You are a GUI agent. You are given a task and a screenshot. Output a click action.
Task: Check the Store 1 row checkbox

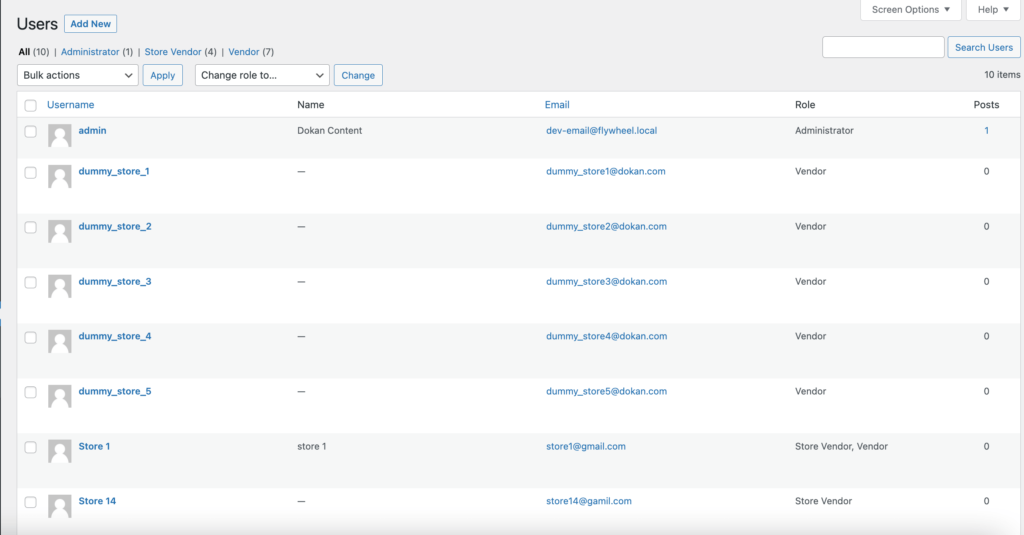coord(31,447)
